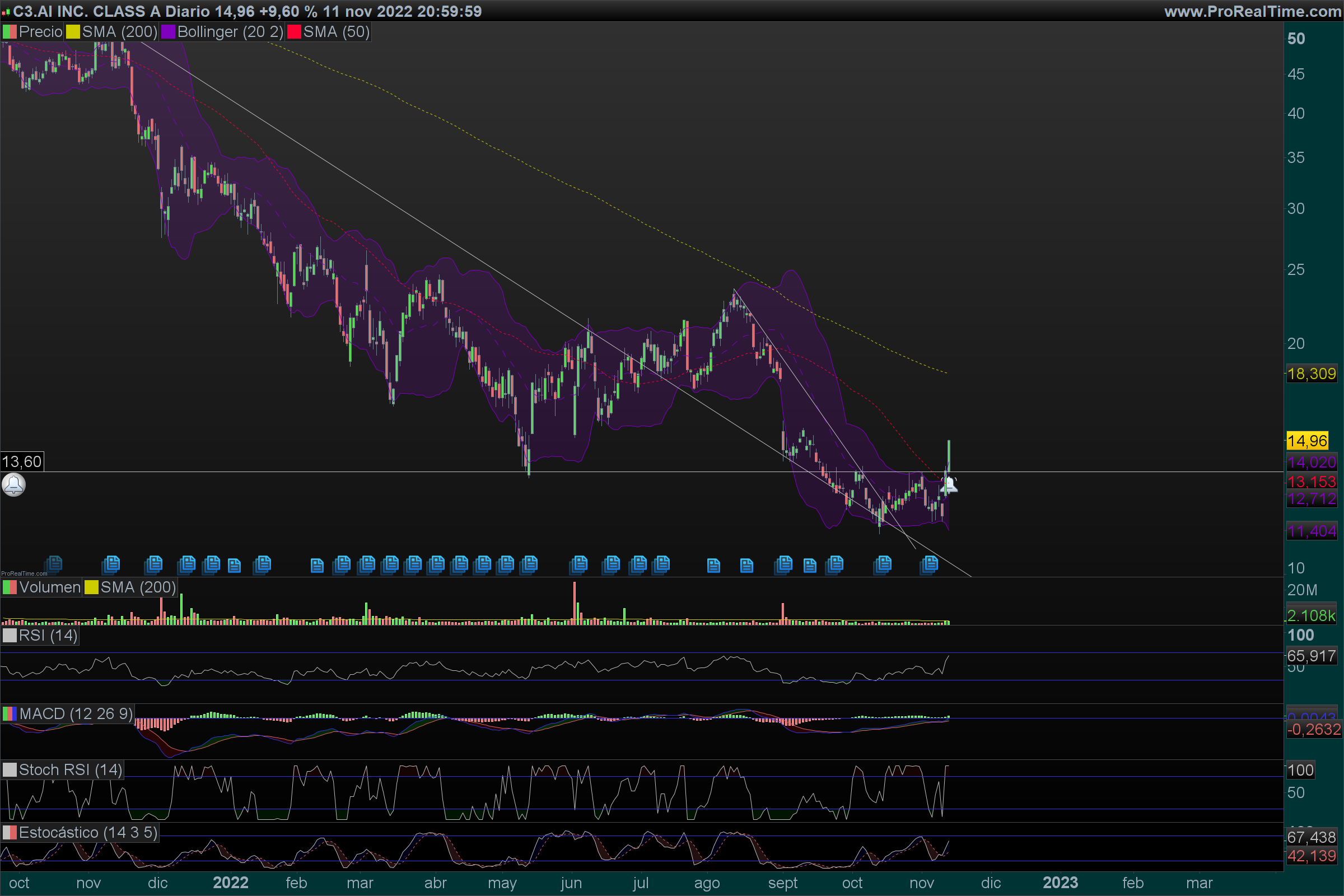
Task: Click the 18,309 SMA value tag
Action: coord(1311,374)
